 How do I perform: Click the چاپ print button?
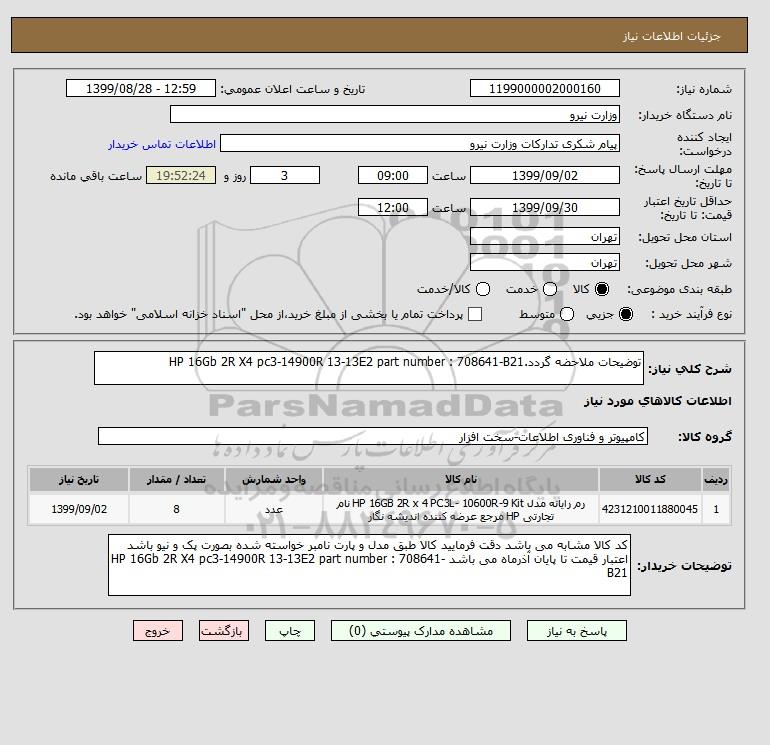(x=290, y=631)
